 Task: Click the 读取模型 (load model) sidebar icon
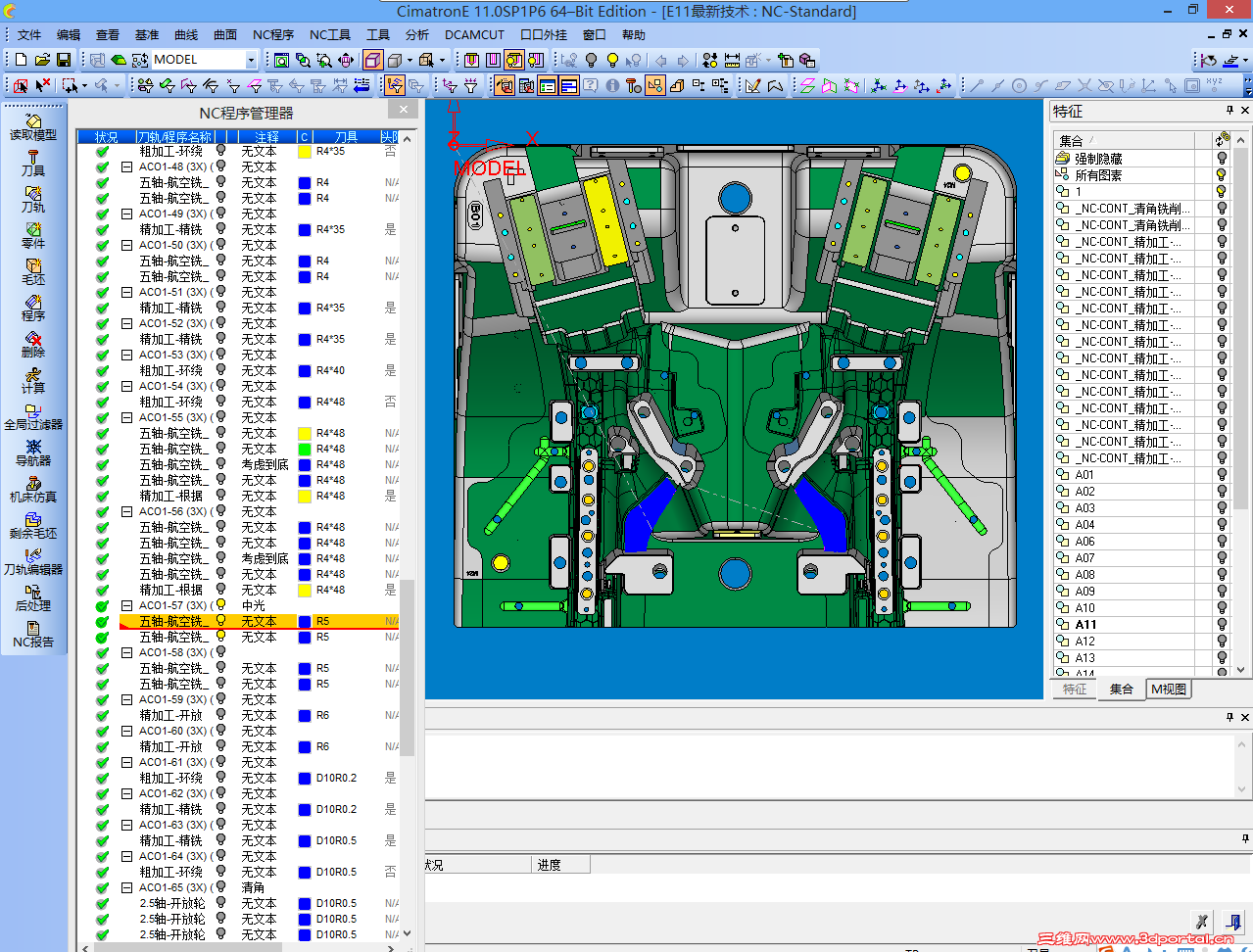point(33,126)
